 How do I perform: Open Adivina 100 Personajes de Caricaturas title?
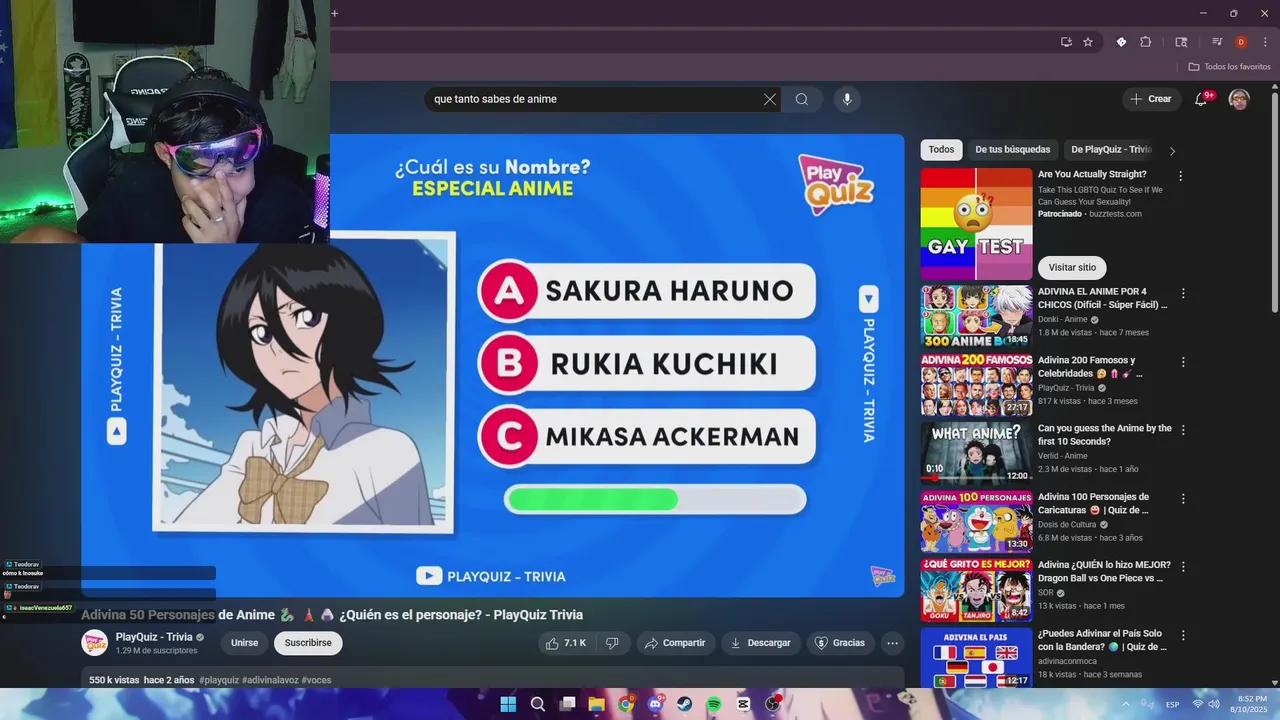click(x=1093, y=503)
